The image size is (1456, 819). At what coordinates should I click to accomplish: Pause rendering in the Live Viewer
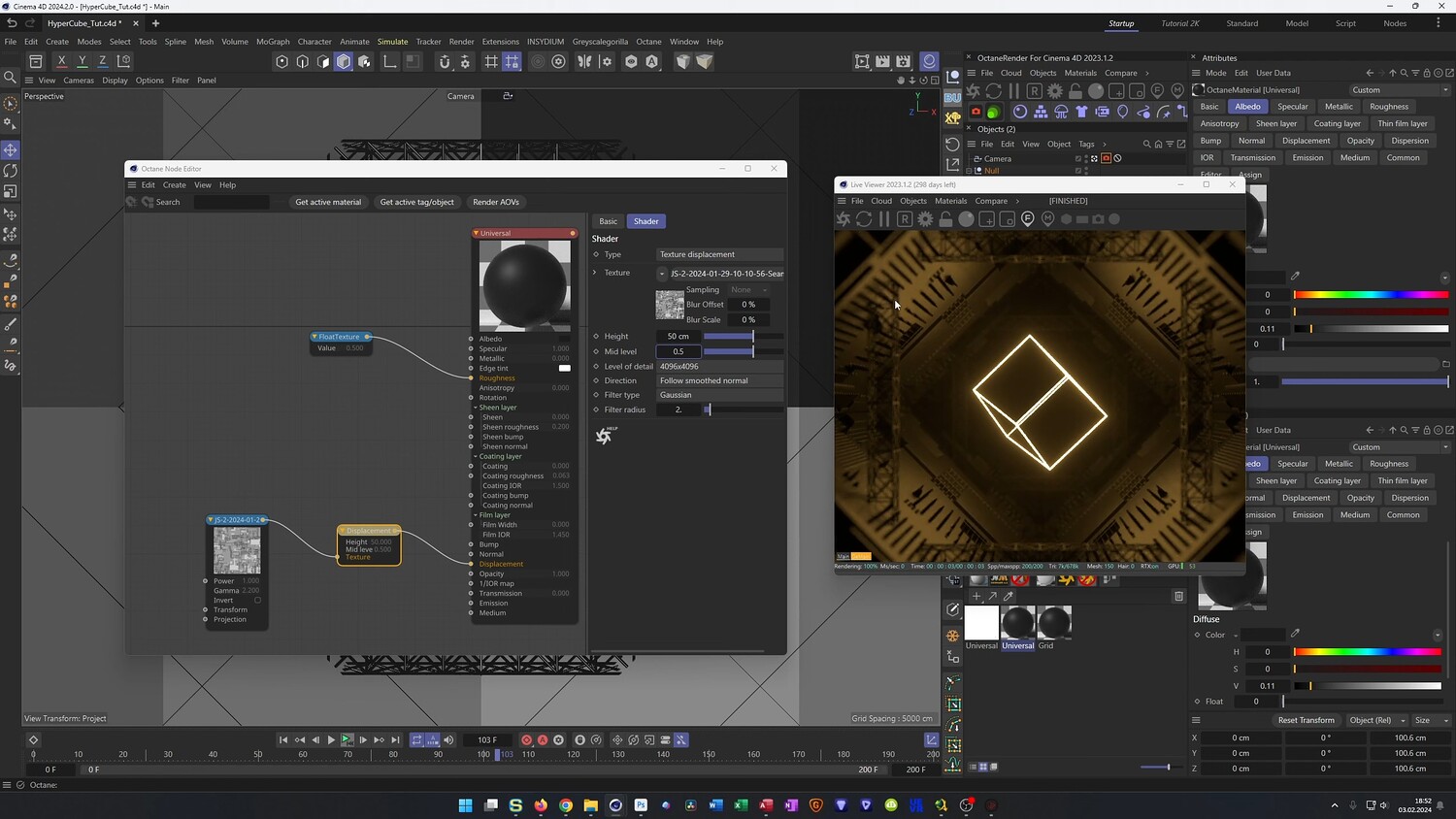(x=884, y=219)
